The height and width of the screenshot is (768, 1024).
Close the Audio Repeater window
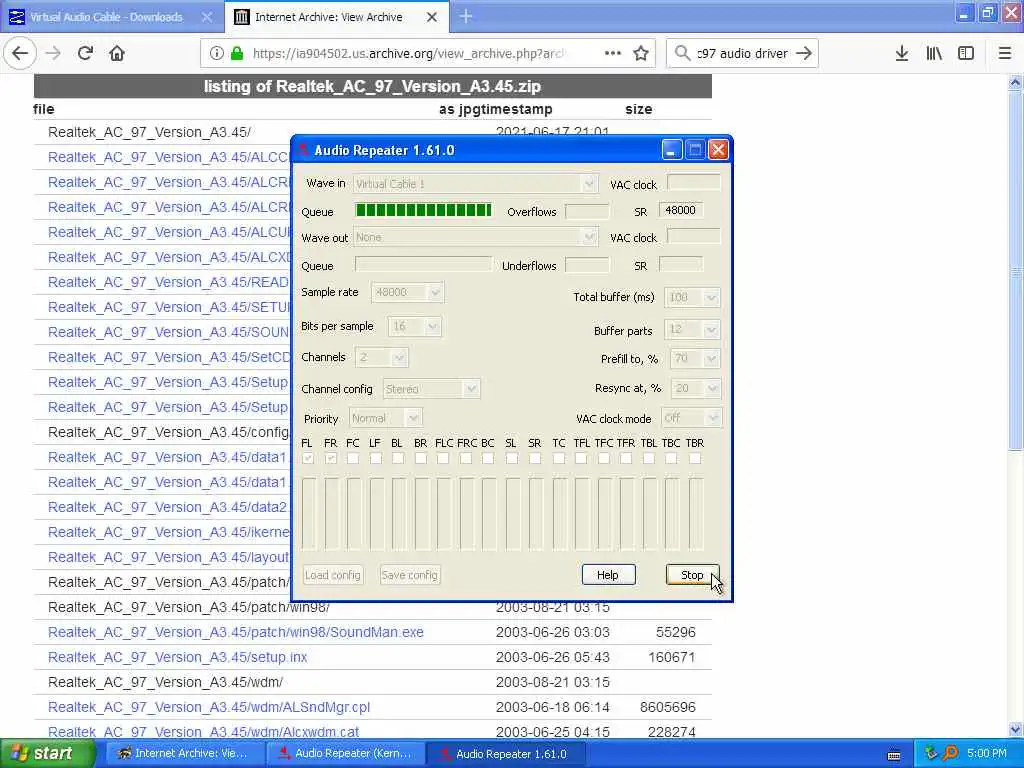[x=718, y=150]
